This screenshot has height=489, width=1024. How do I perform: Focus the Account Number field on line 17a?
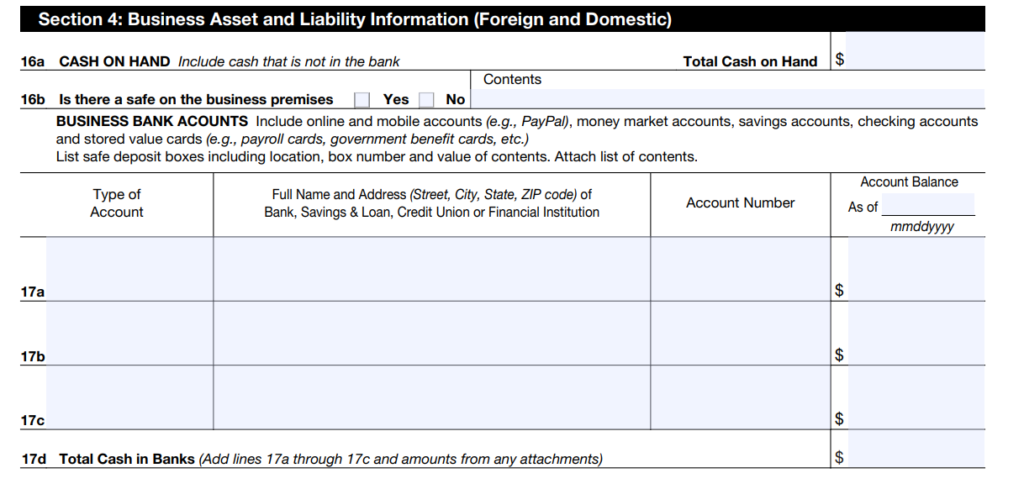point(740,268)
